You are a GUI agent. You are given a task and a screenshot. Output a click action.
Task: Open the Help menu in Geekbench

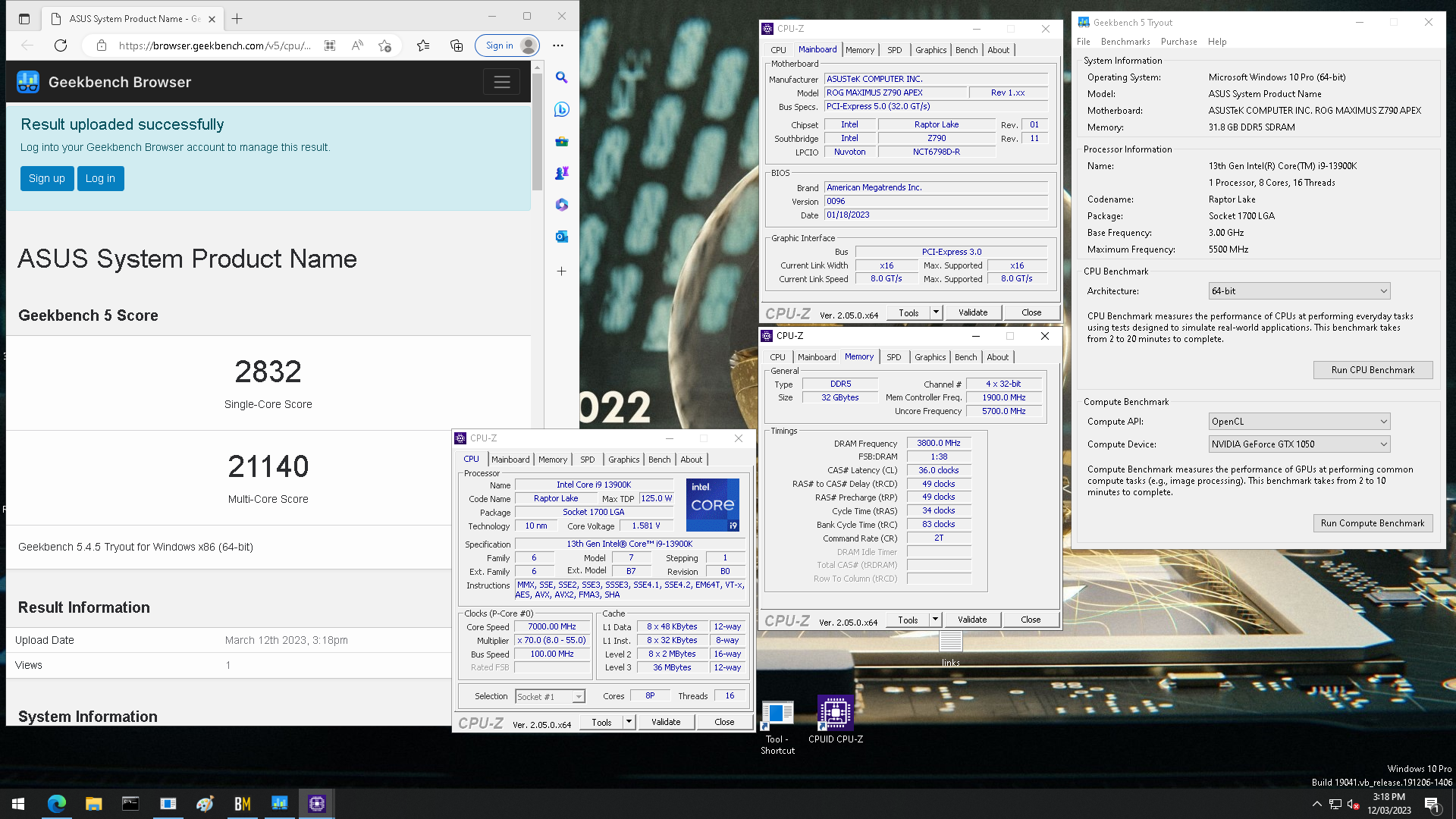click(x=1217, y=42)
